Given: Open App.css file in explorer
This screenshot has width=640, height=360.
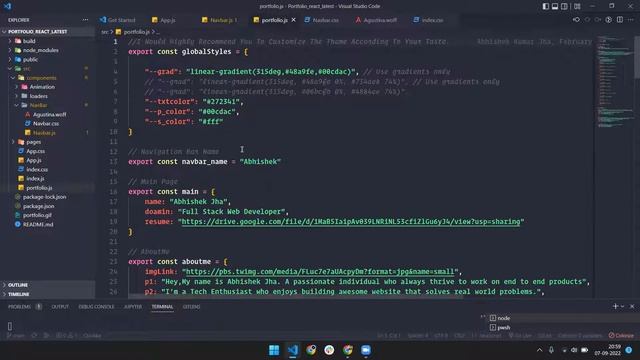Looking at the screenshot, I should click(48, 151).
